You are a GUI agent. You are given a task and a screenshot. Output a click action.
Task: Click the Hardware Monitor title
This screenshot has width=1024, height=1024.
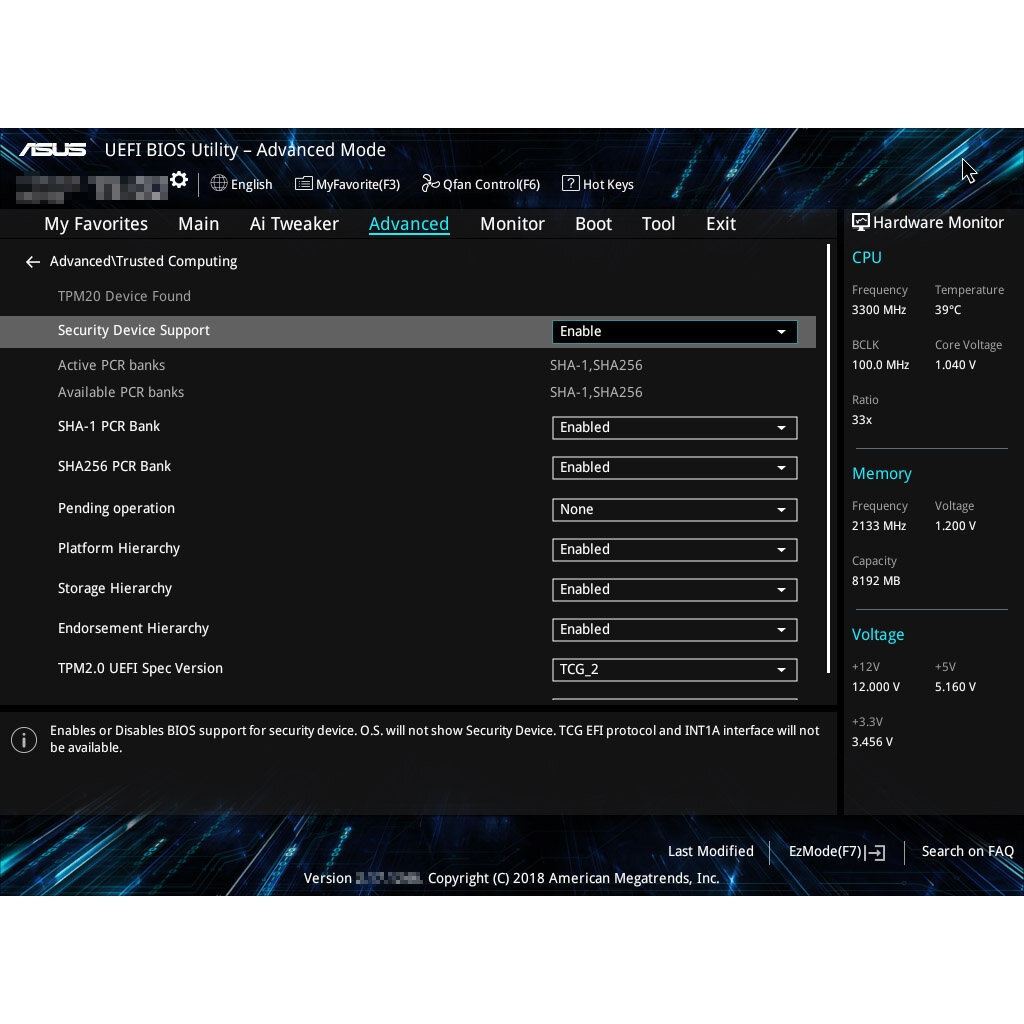click(x=938, y=223)
